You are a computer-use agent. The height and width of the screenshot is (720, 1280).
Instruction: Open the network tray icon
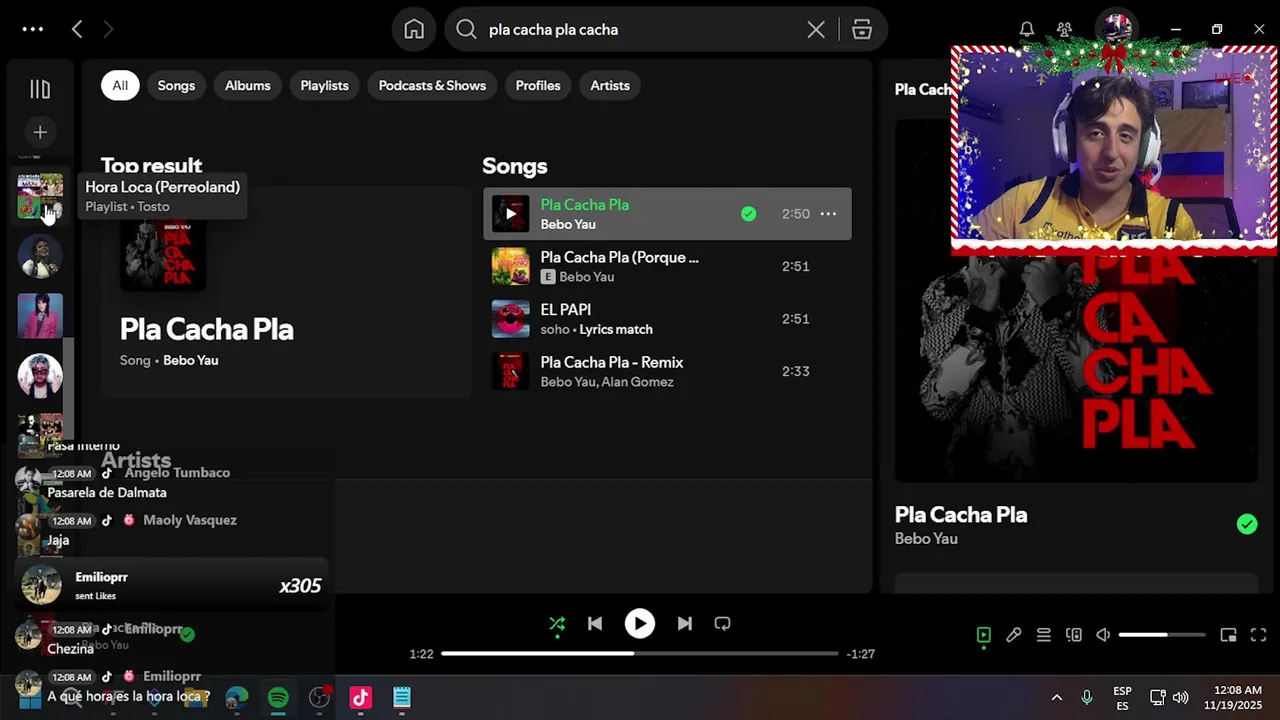(x=1157, y=698)
